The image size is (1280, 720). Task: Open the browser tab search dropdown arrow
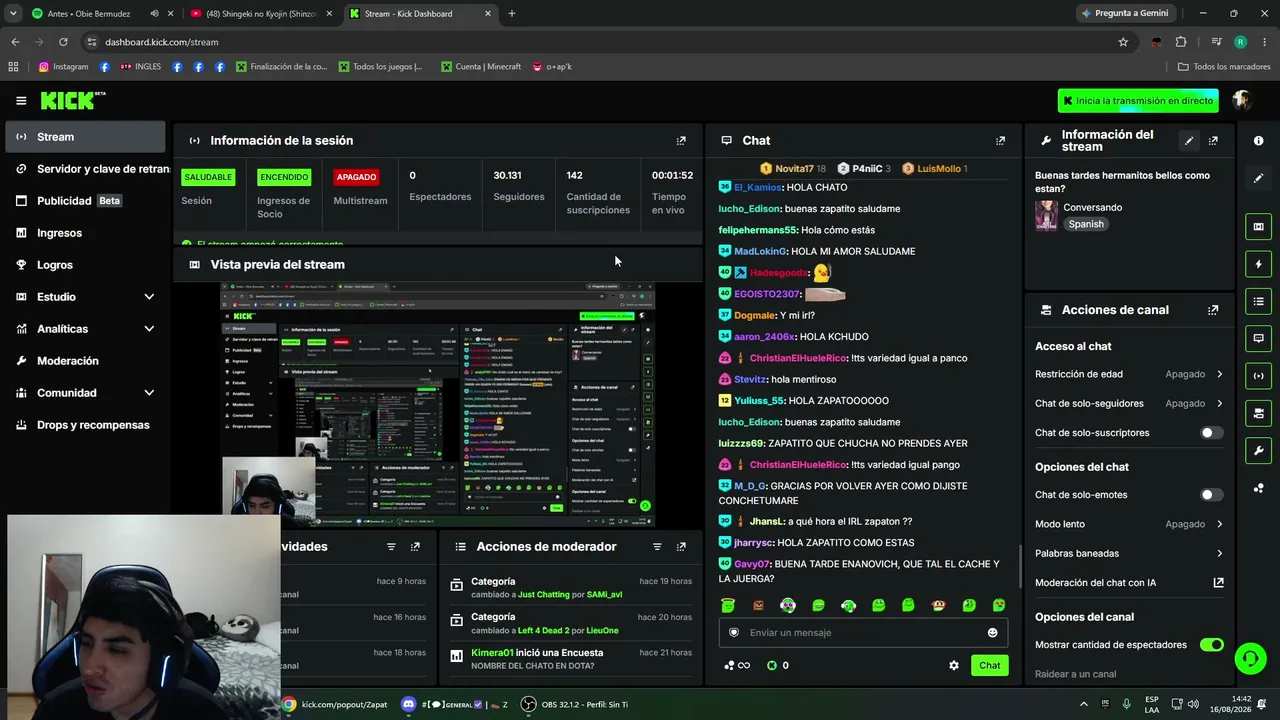(12, 13)
